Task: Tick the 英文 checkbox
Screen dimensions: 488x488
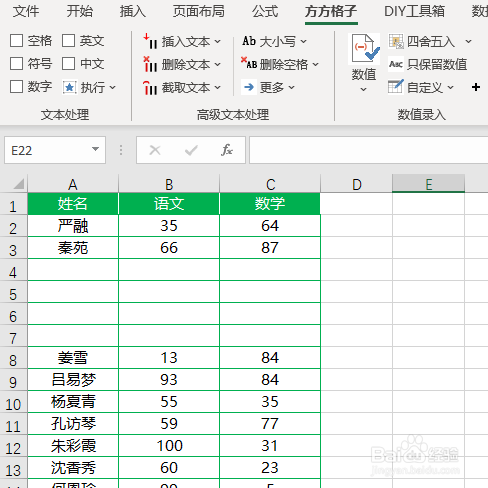Action: click(x=68, y=41)
